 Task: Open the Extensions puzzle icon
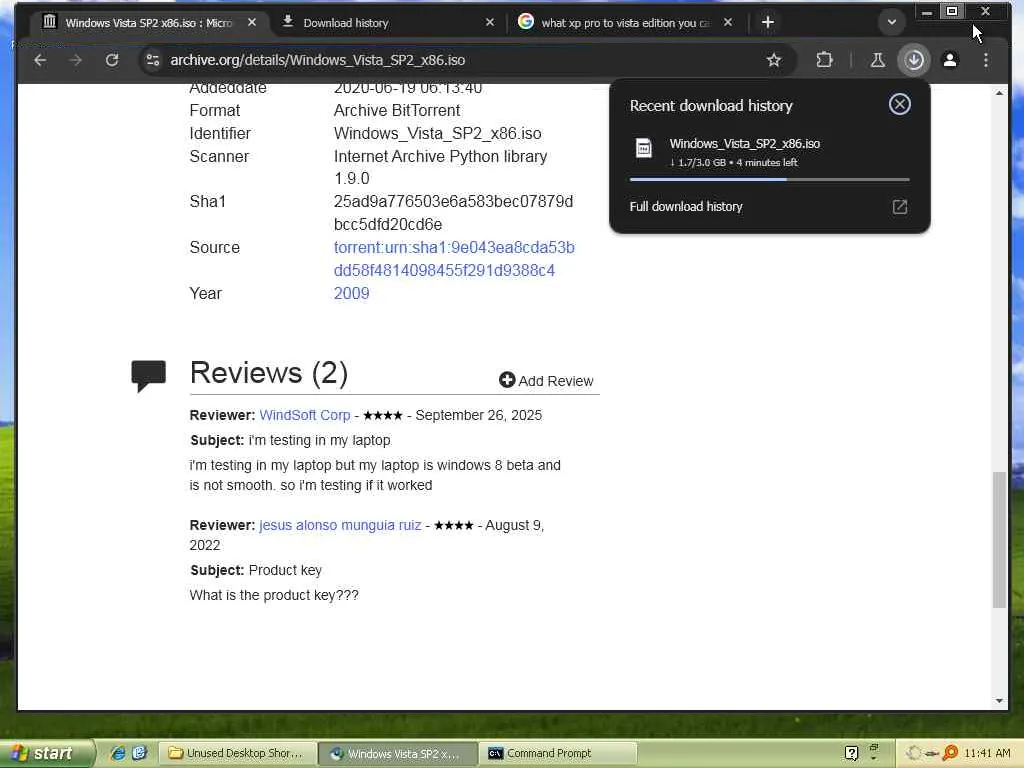tap(824, 60)
